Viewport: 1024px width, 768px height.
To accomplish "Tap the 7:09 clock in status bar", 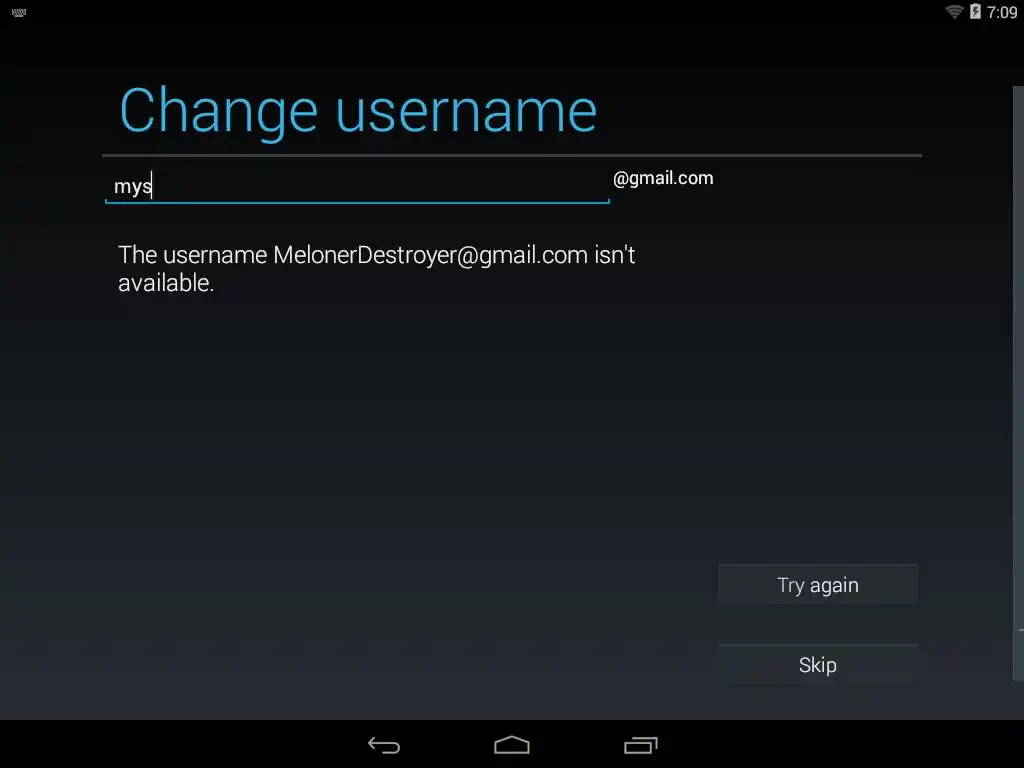I will [1002, 12].
